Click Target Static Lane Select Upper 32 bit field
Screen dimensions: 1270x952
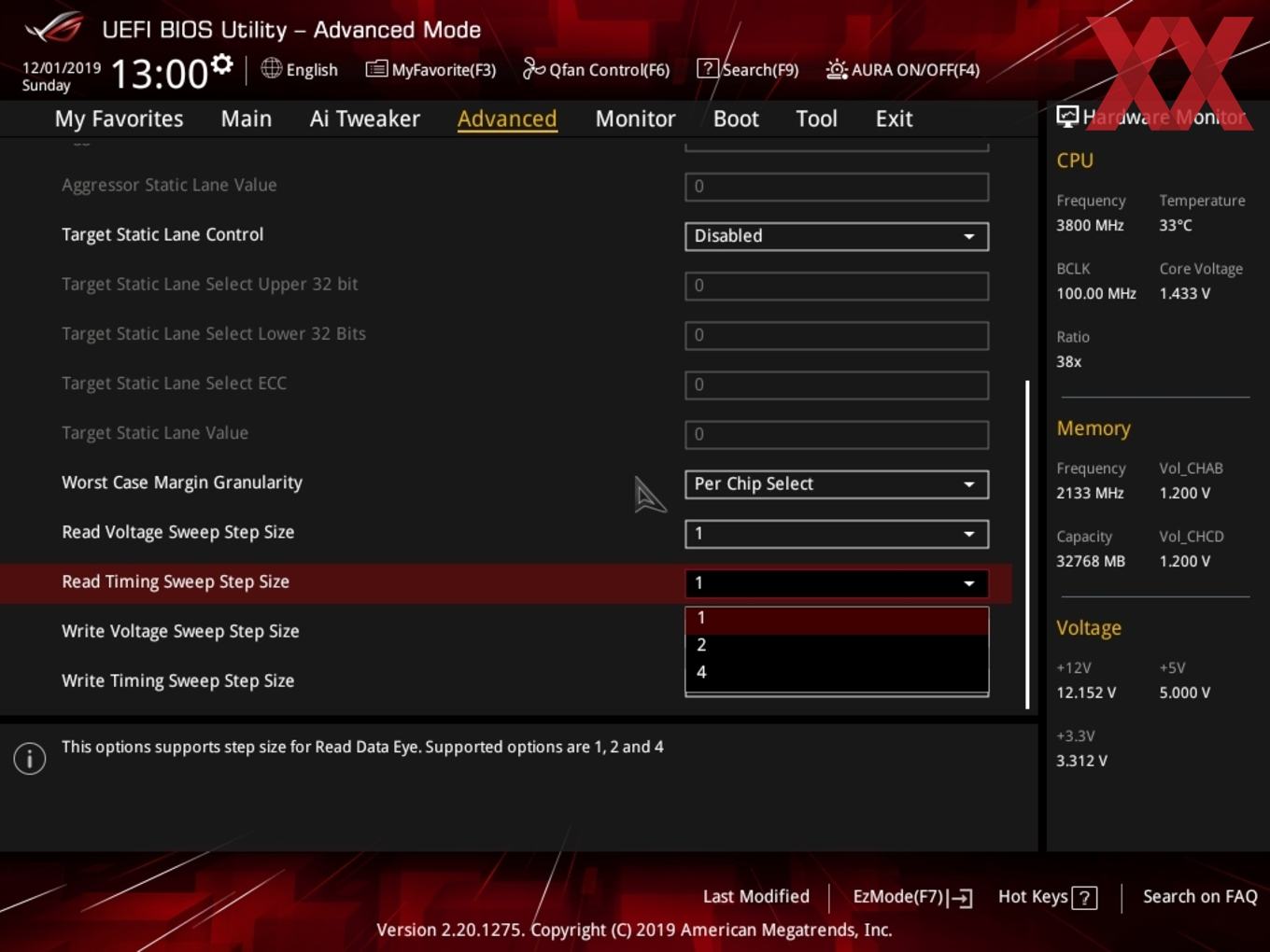point(837,286)
